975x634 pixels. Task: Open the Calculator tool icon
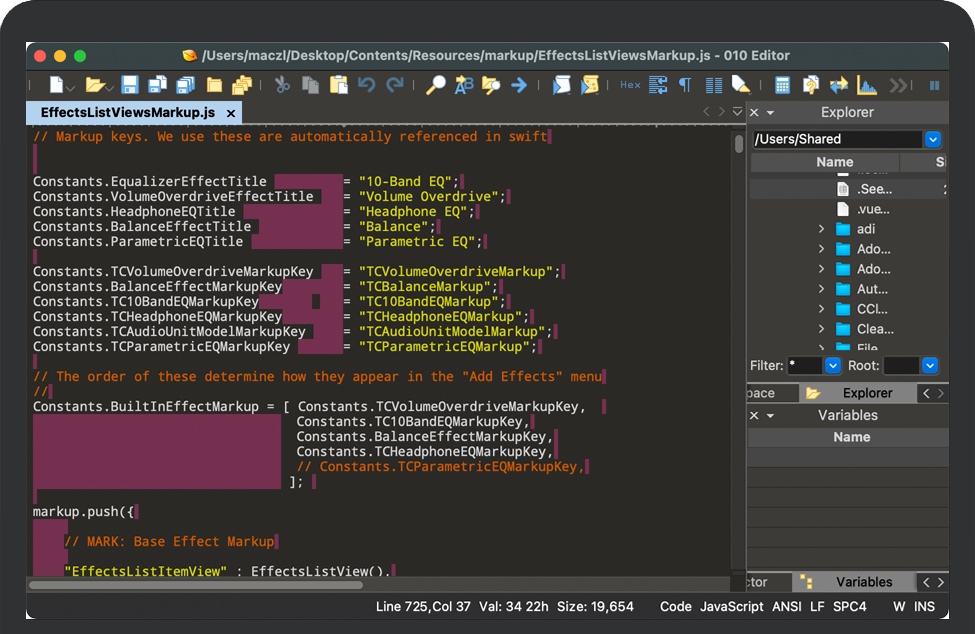[782, 85]
